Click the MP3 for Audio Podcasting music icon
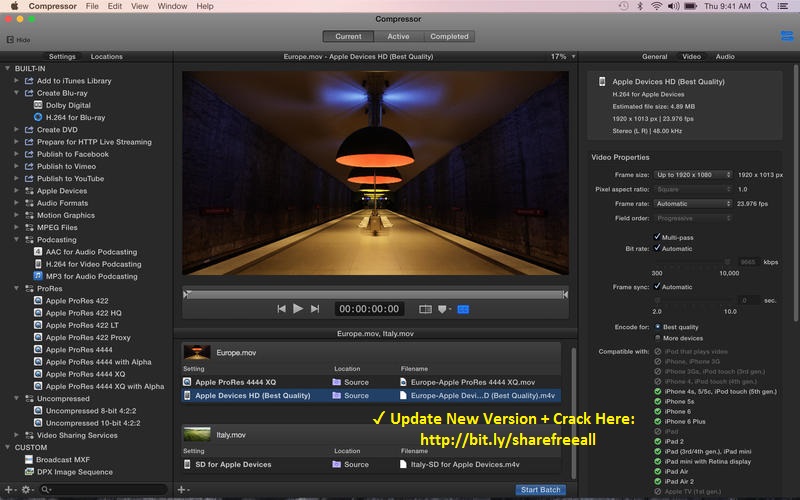Screen dimensions: 800x500 [x=38, y=276]
